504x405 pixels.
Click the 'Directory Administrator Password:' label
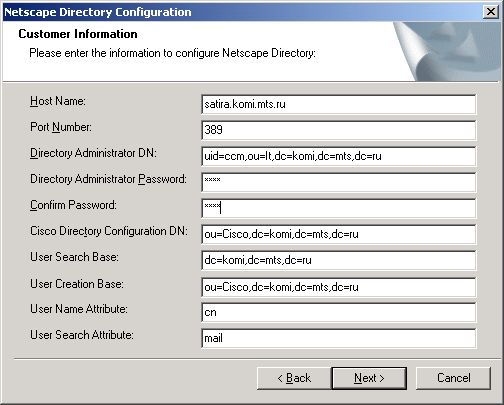click(x=108, y=179)
